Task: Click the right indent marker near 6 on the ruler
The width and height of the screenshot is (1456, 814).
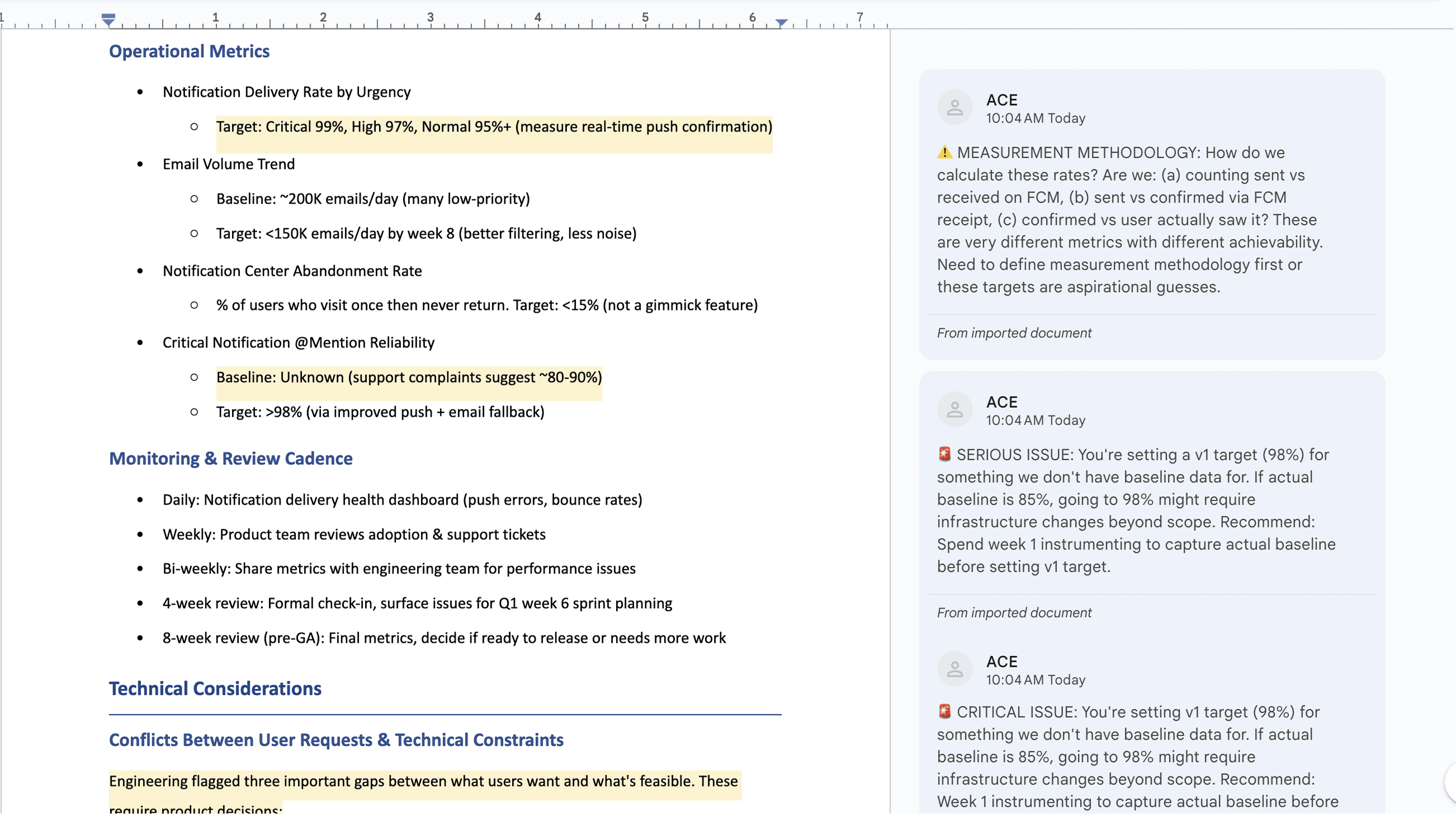Action: point(781,22)
